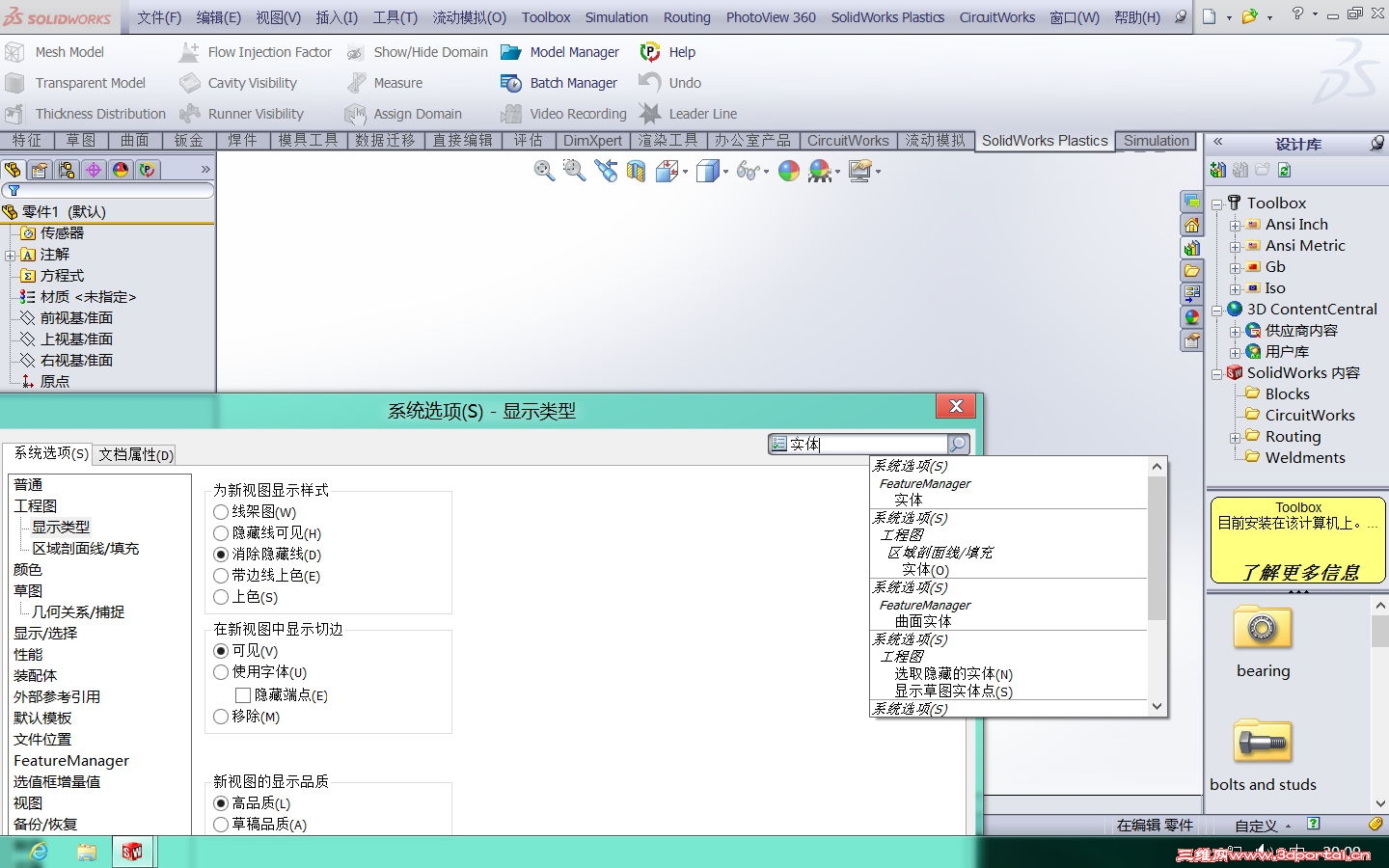
Task: Click the Previous View icon
Action: point(606,172)
